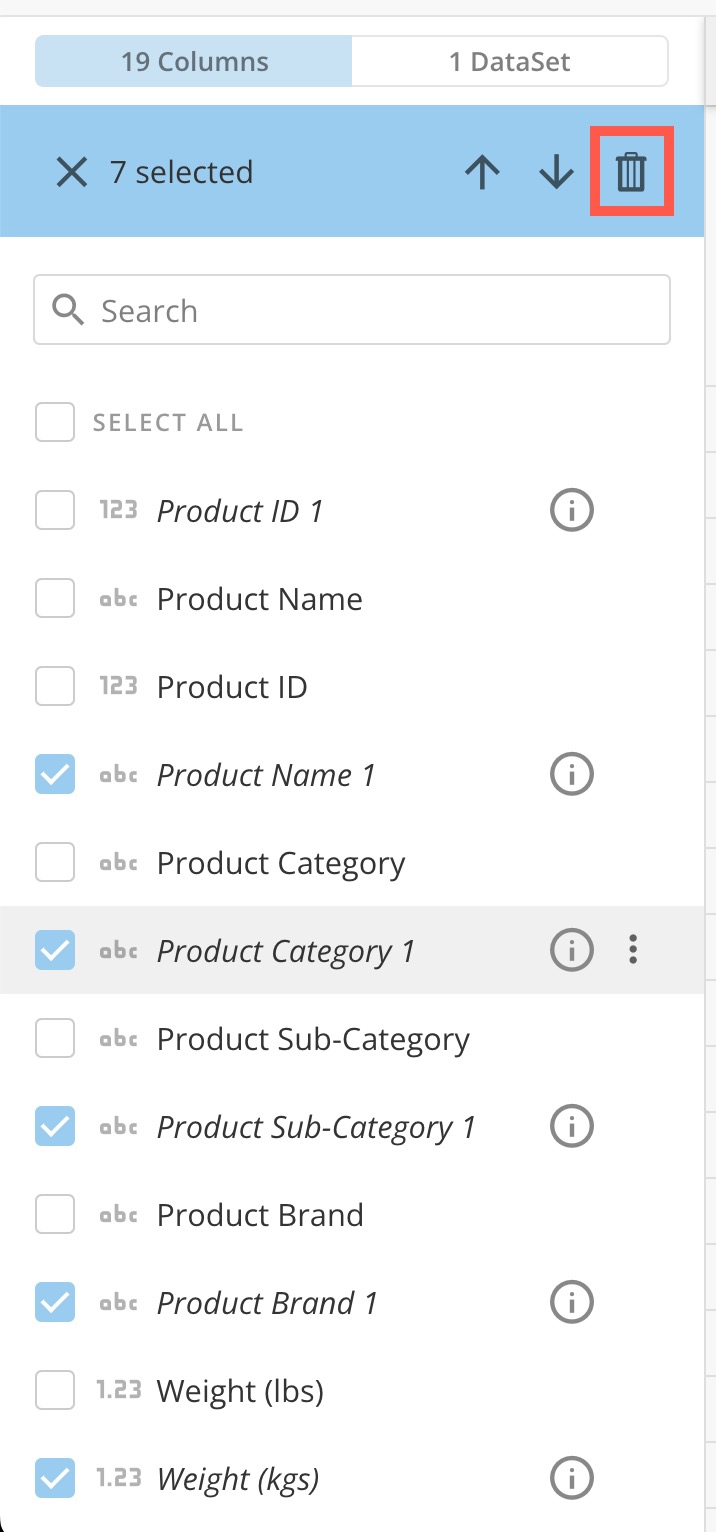This screenshot has width=716, height=1532.
Task: Click the Product Sub-Category column name
Action: 313,1039
